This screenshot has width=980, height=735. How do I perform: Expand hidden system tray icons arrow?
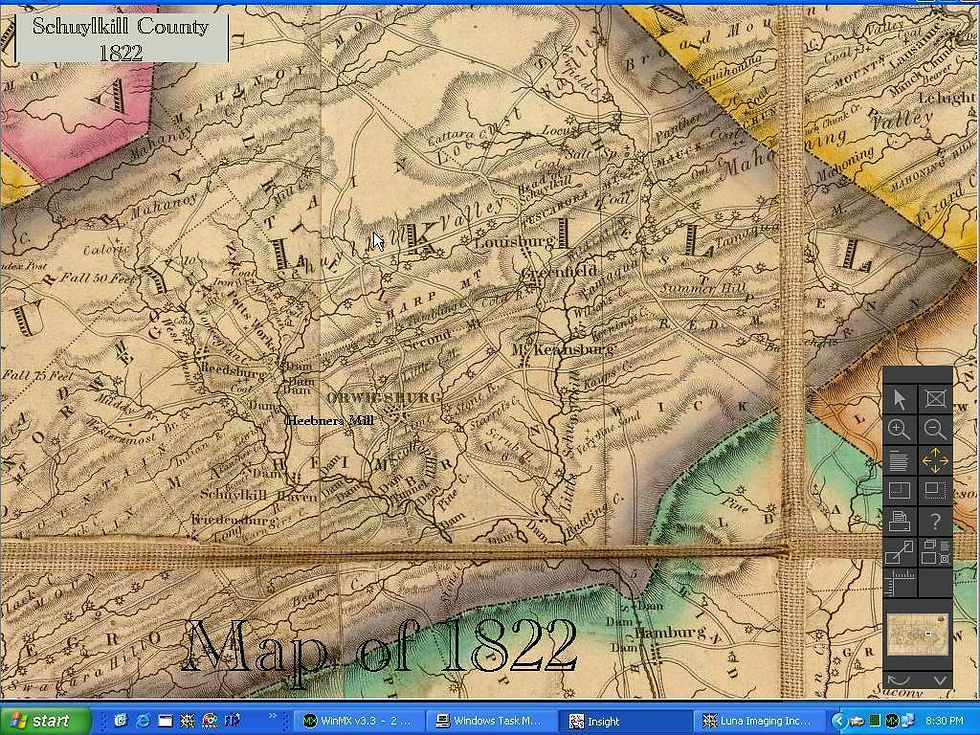tap(839, 721)
